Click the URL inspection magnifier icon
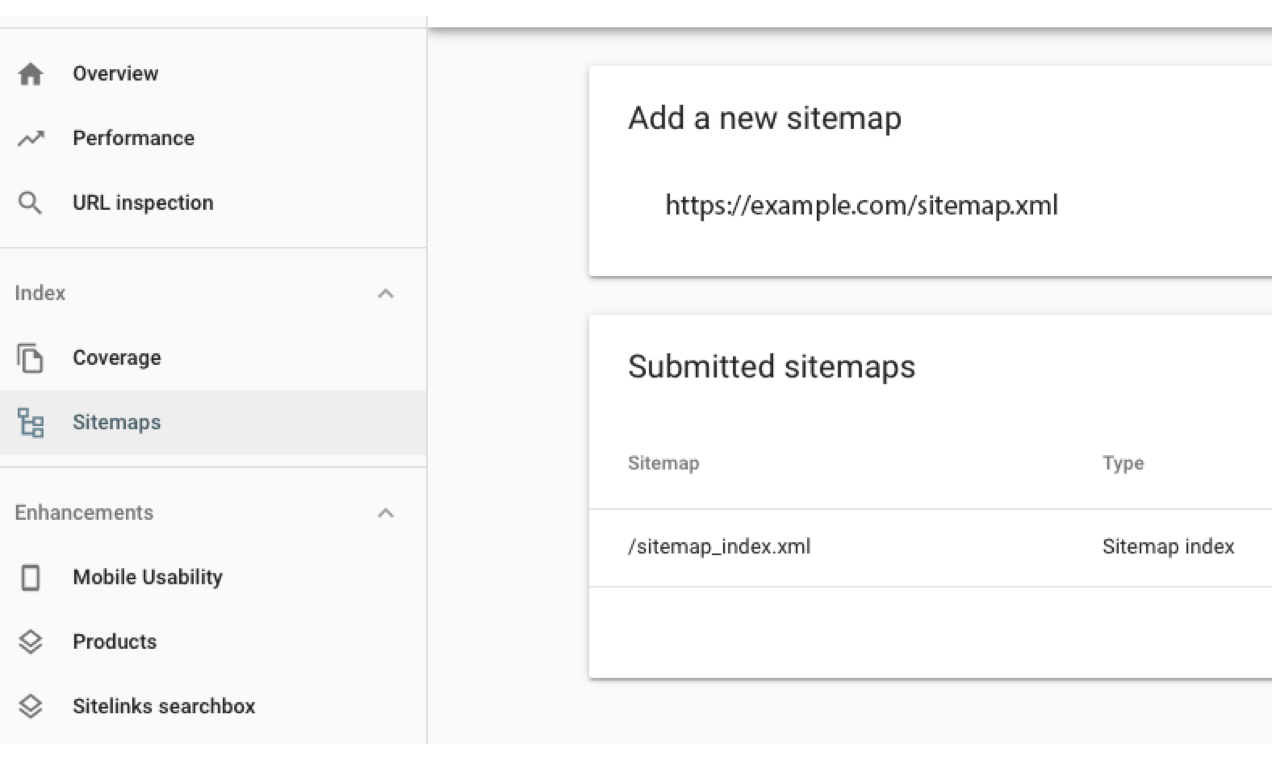The width and height of the screenshot is (1272, 760). 32,203
